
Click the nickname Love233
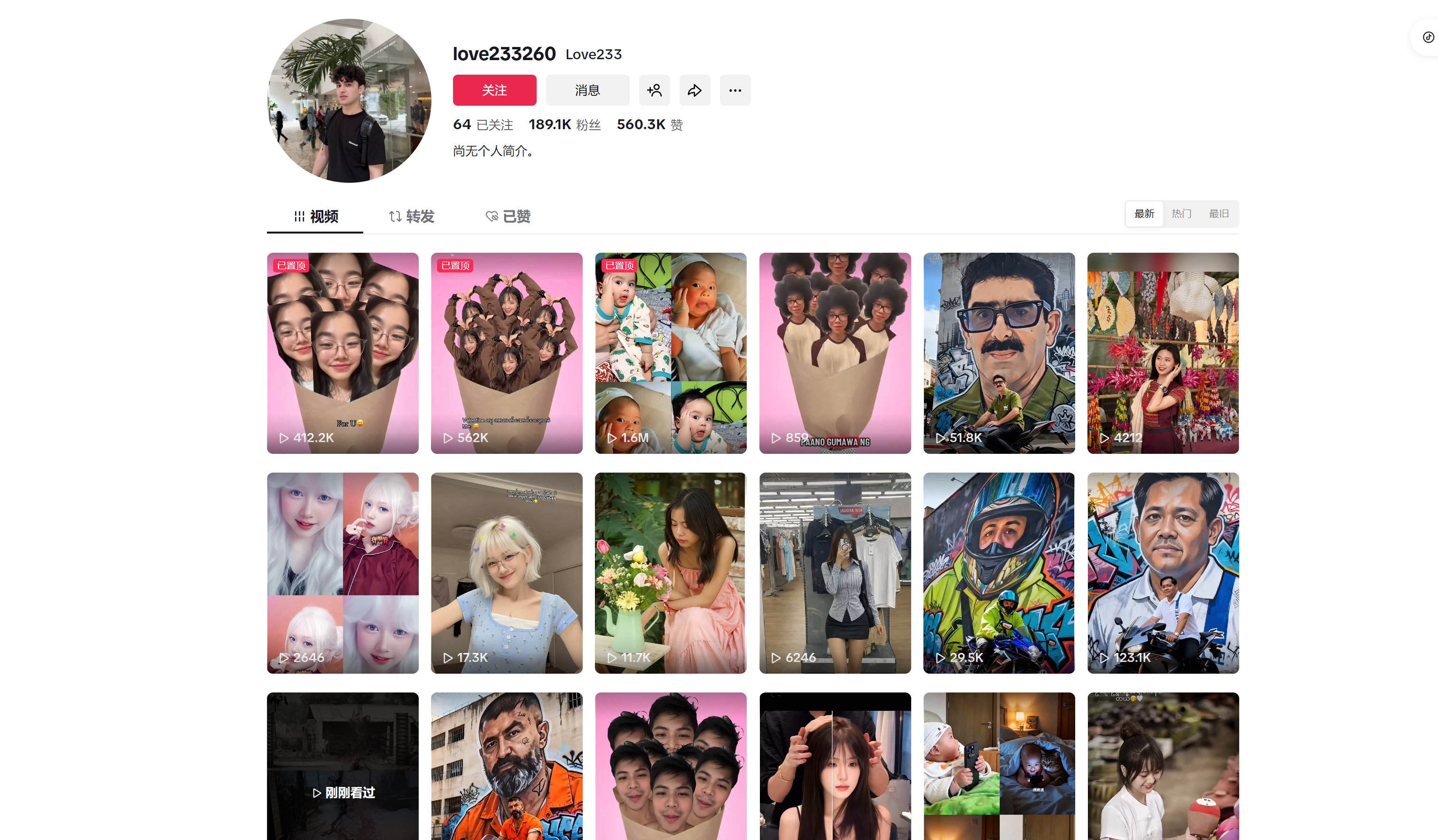pyautogui.click(x=594, y=54)
